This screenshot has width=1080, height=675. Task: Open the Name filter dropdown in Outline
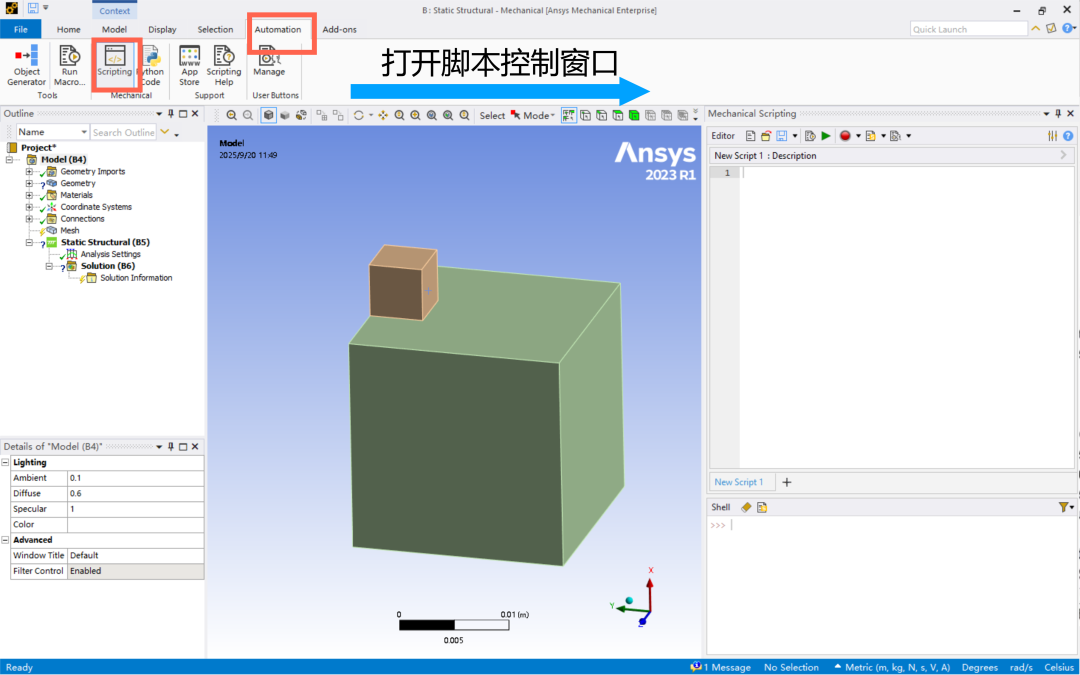pos(83,132)
